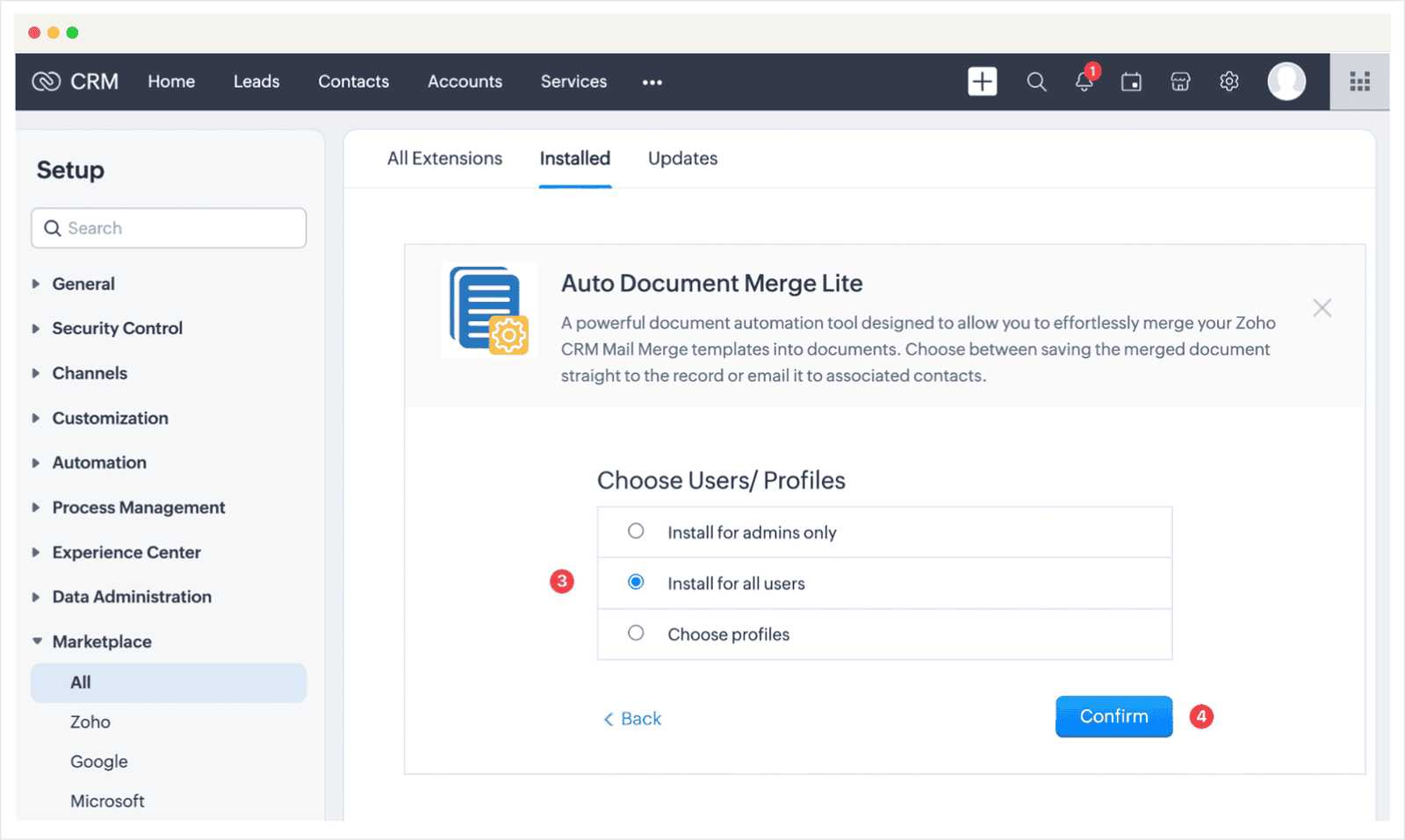Viewport: 1405px width, 840px height.
Task: Go to the Services module
Action: tap(573, 82)
